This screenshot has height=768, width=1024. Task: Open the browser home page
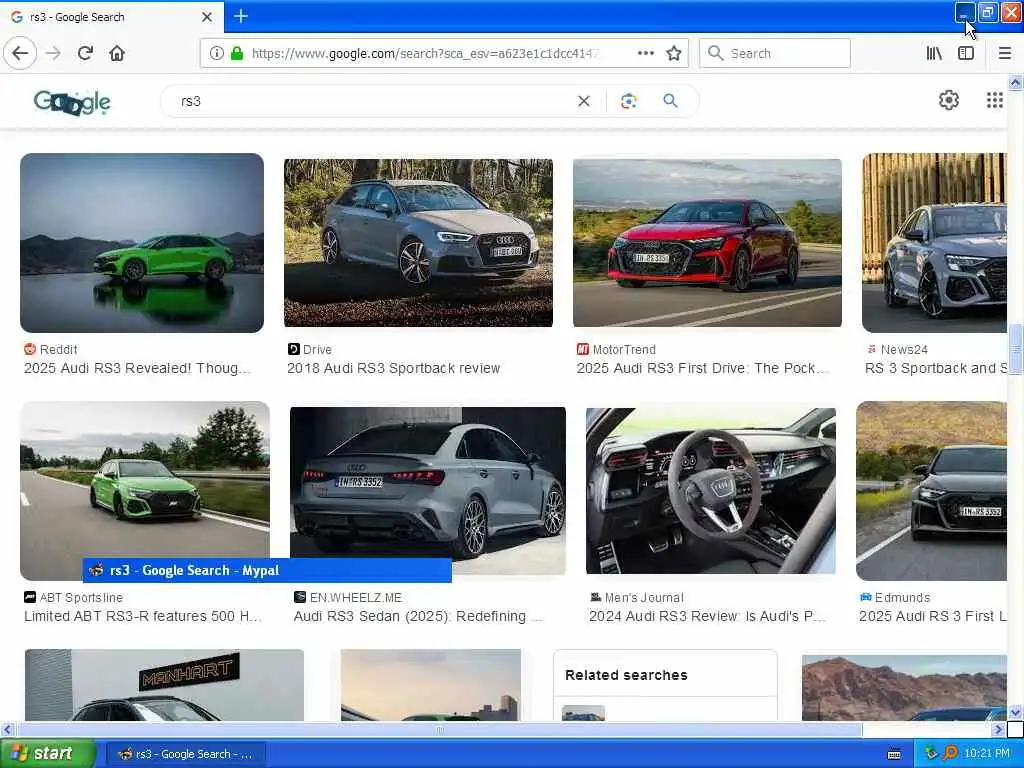(117, 53)
